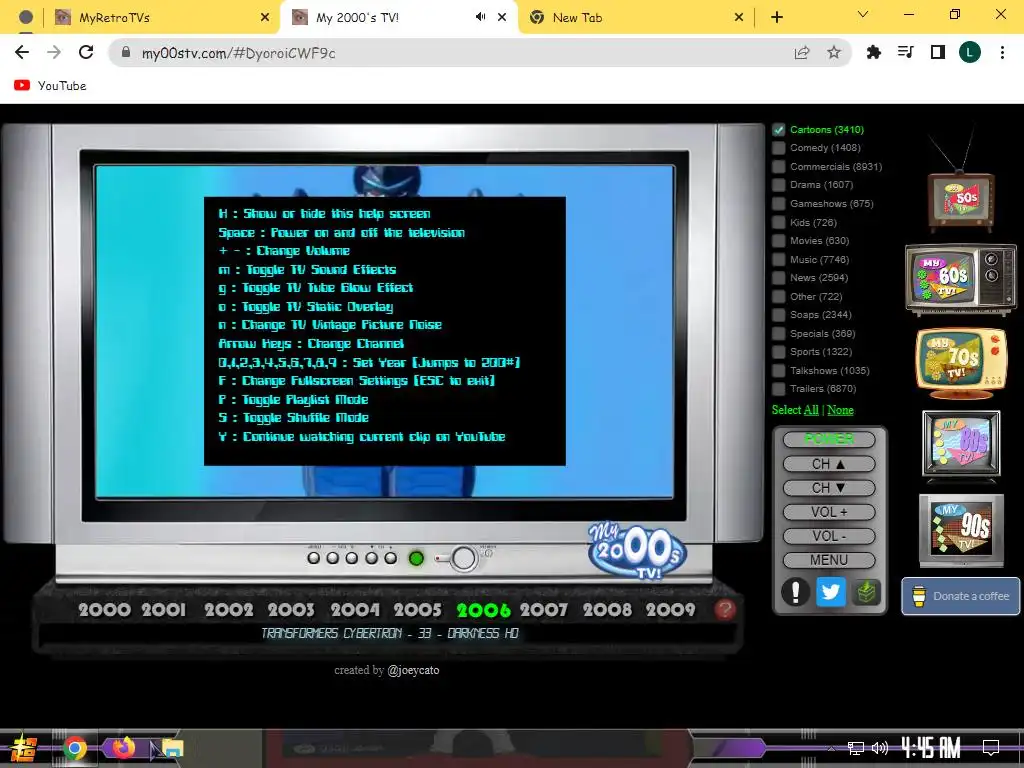This screenshot has width=1024, height=768.
Task: Click the taskbar volume speaker icon
Action: pyautogui.click(x=880, y=748)
